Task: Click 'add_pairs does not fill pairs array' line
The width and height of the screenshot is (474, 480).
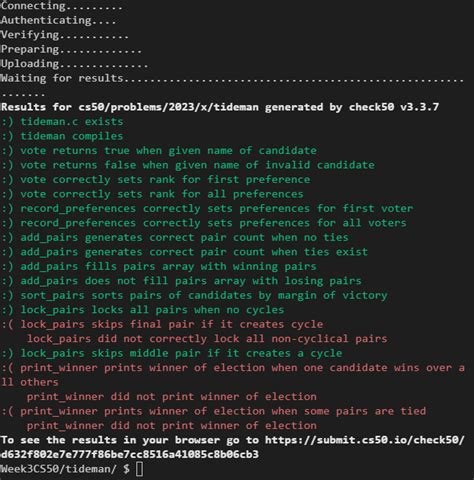Action: coord(181,281)
